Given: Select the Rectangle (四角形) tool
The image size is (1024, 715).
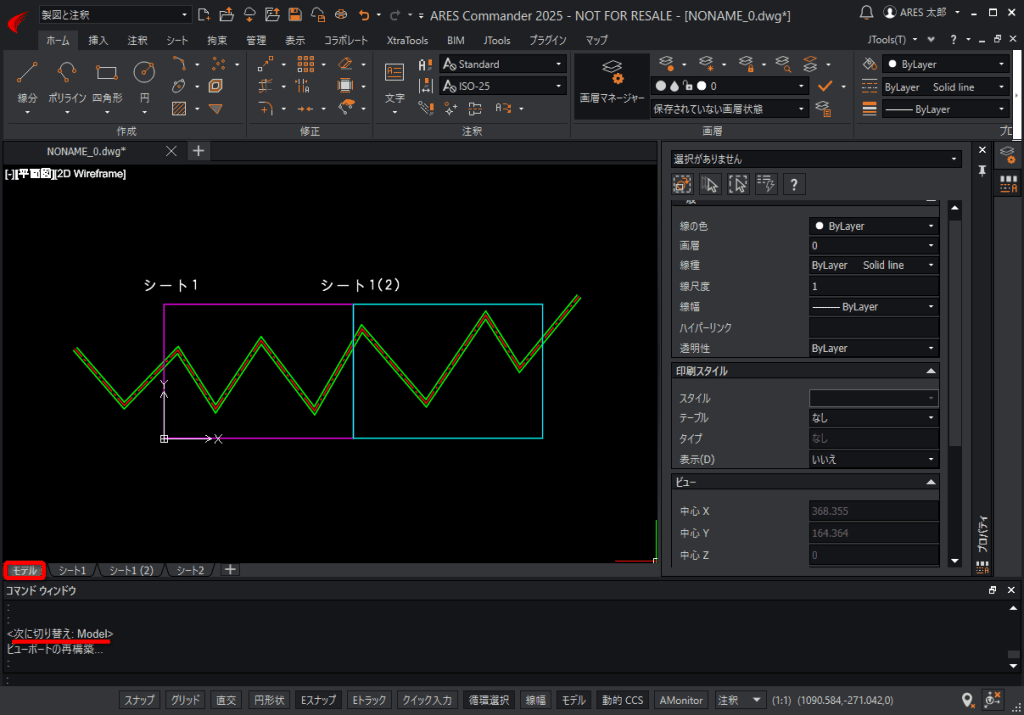Looking at the screenshot, I should pyautogui.click(x=107, y=82).
